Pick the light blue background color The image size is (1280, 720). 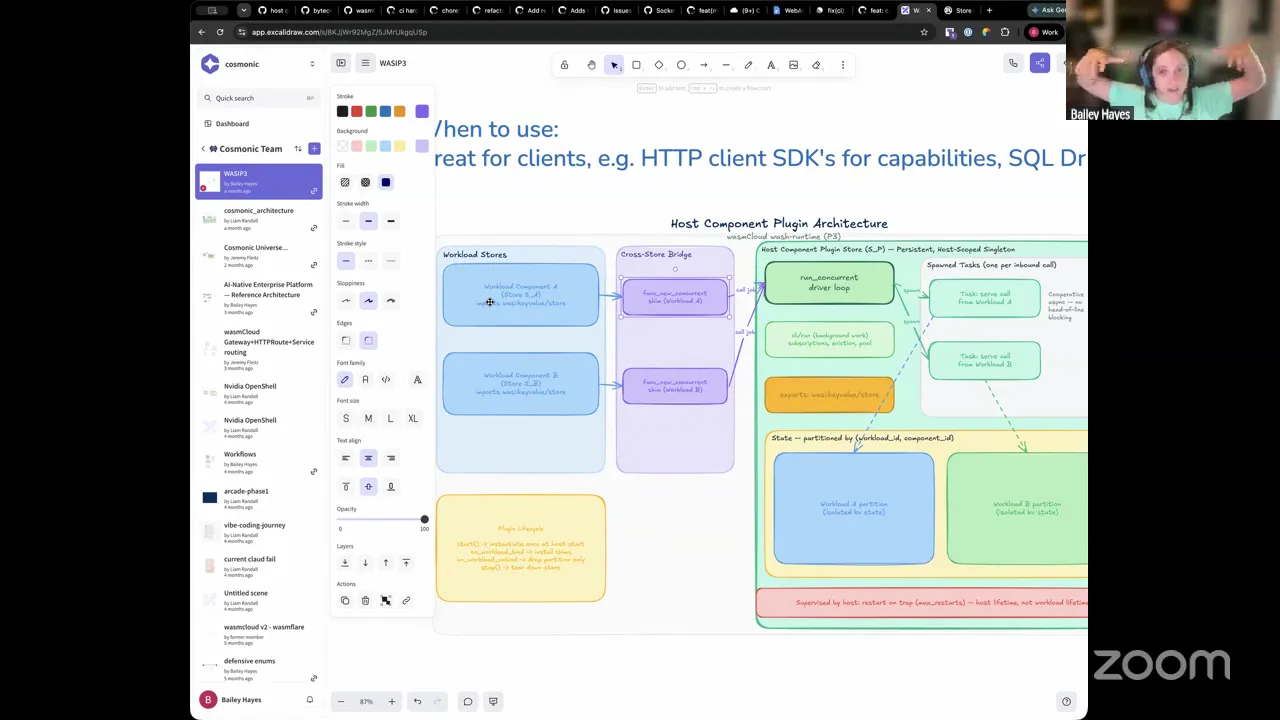(x=385, y=146)
